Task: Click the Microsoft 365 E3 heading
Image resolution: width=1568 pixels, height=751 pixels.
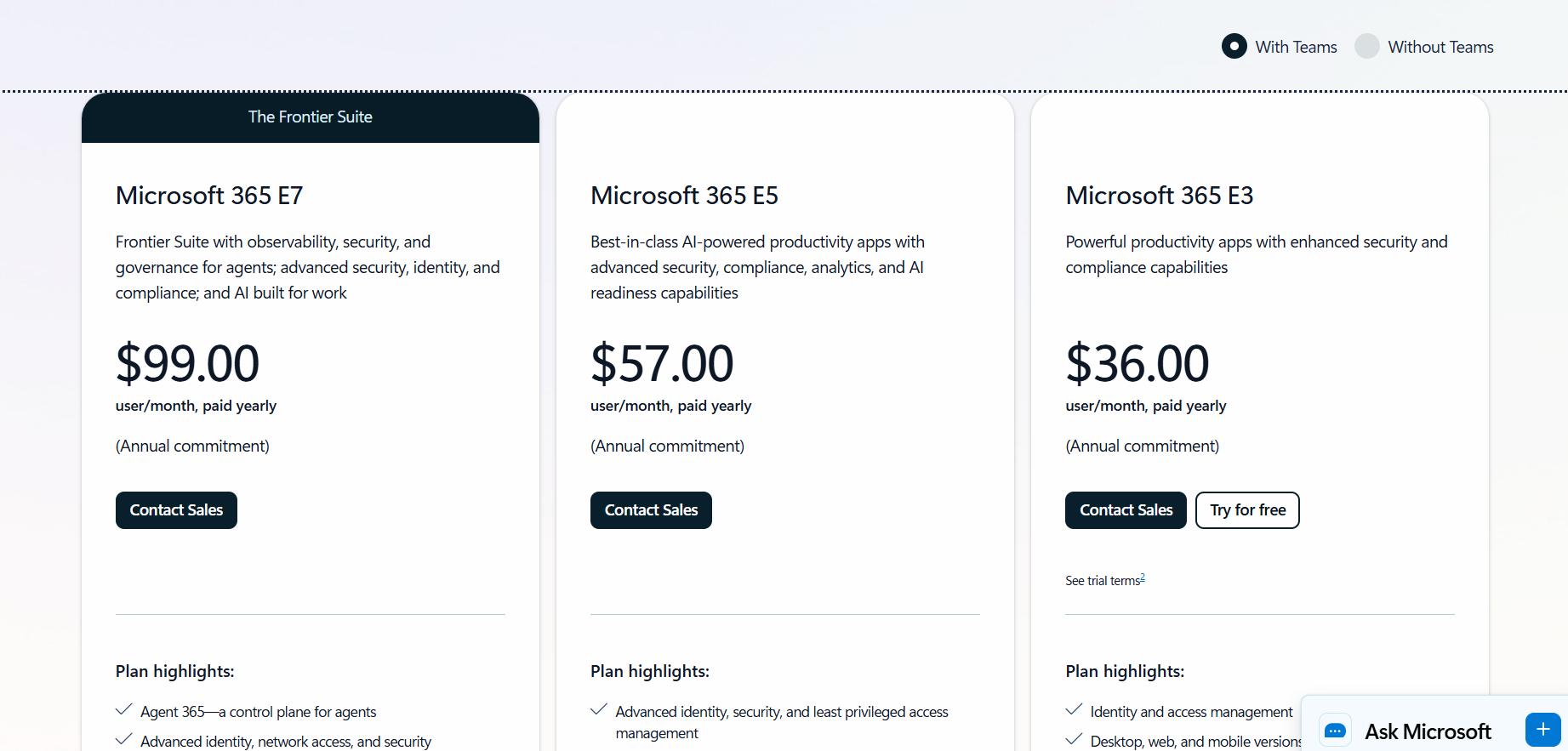Action: pyautogui.click(x=1159, y=196)
